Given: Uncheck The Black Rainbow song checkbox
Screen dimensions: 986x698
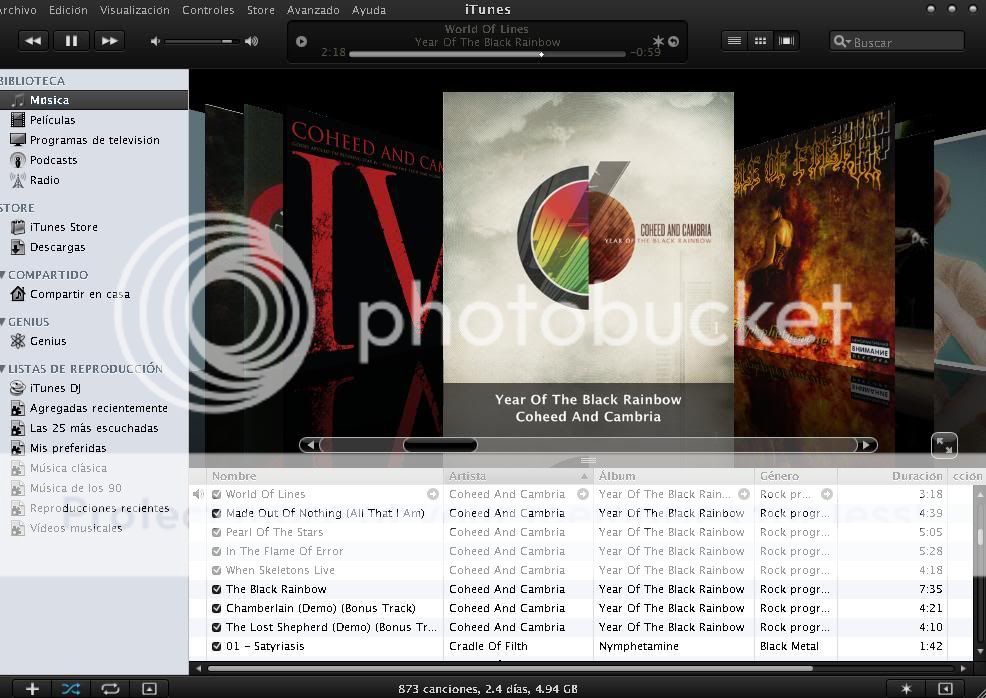Looking at the screenshot, I should point(216,590).
